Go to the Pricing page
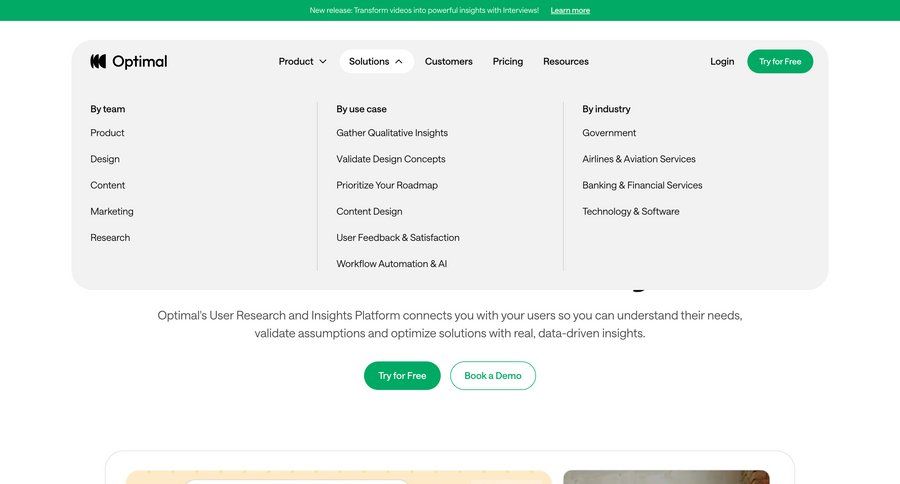Screen dimensions: 900x484 coord(507,61)
